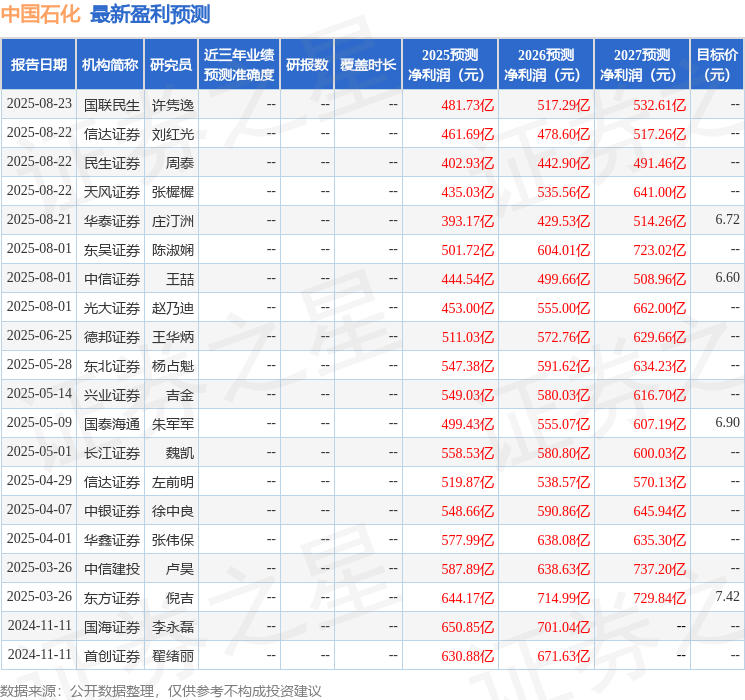Screen dimensions: 745x700
Task: Click analyst name 朱军军
Action: click(173, 424)
